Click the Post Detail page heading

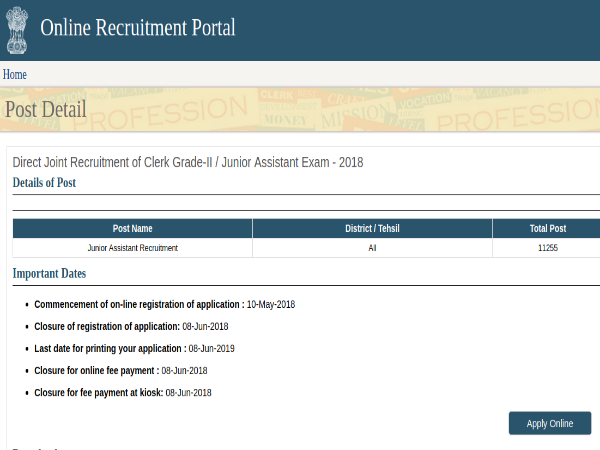(46, 110)
